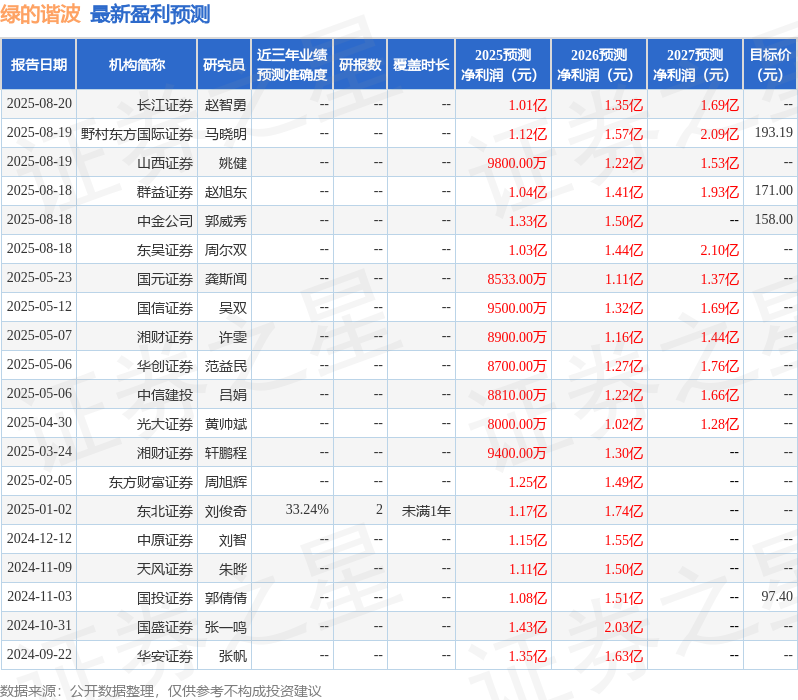Select 国盛证券 cell
The image size is (798, 700).
[x=165, y=628]
